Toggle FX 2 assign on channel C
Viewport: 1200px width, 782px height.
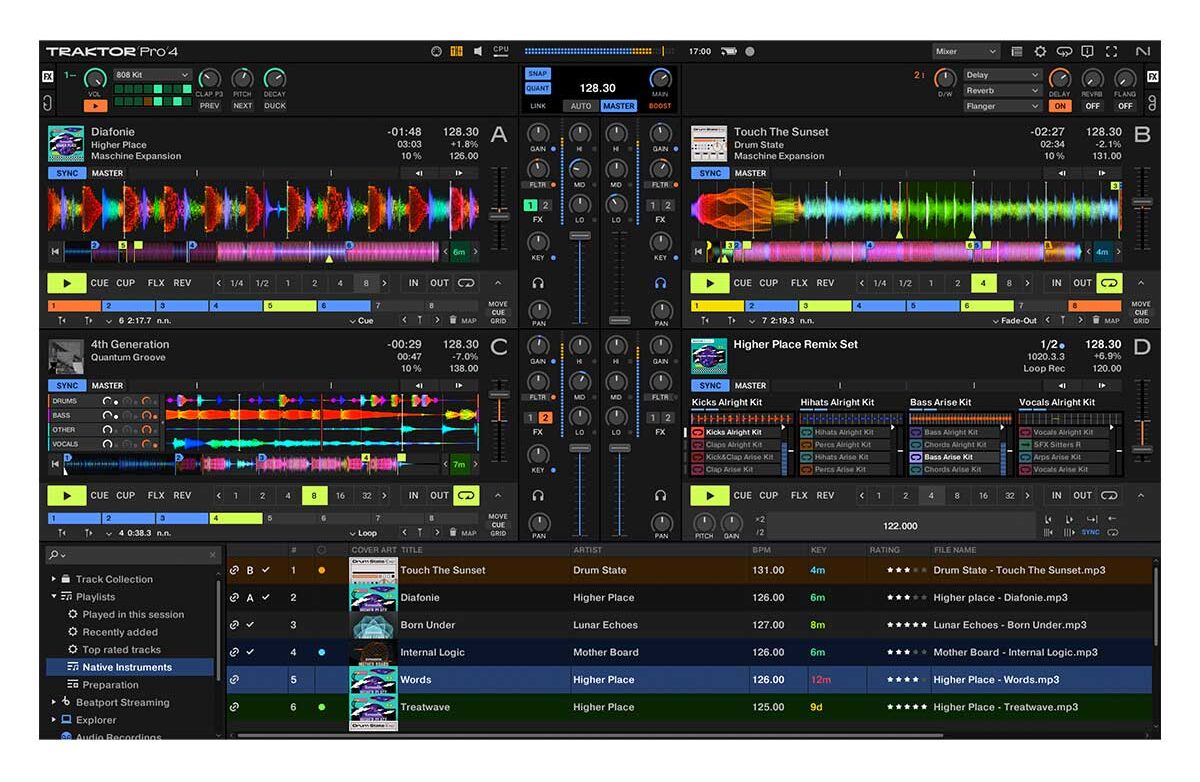(545, 418)
